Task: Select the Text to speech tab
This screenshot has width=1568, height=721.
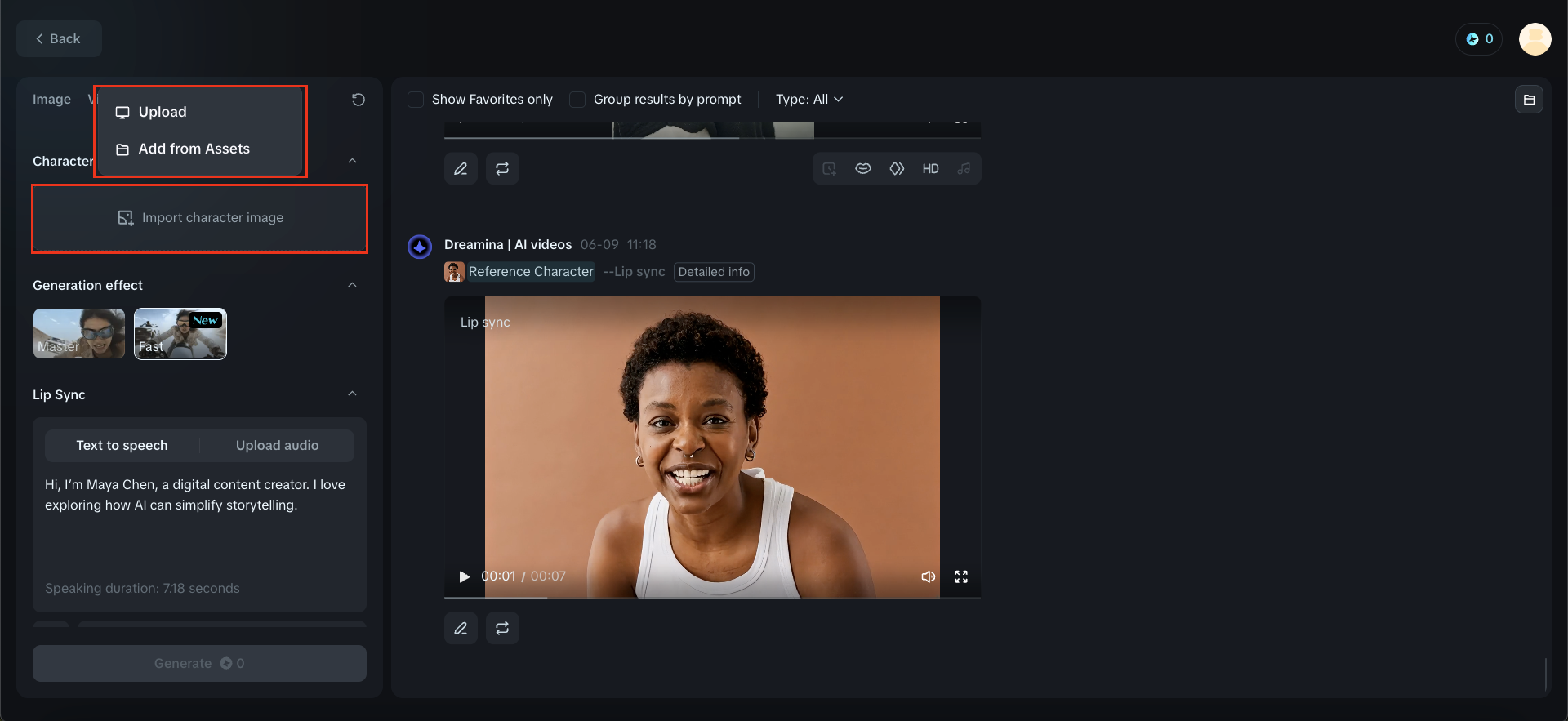Action: [122, 446]
